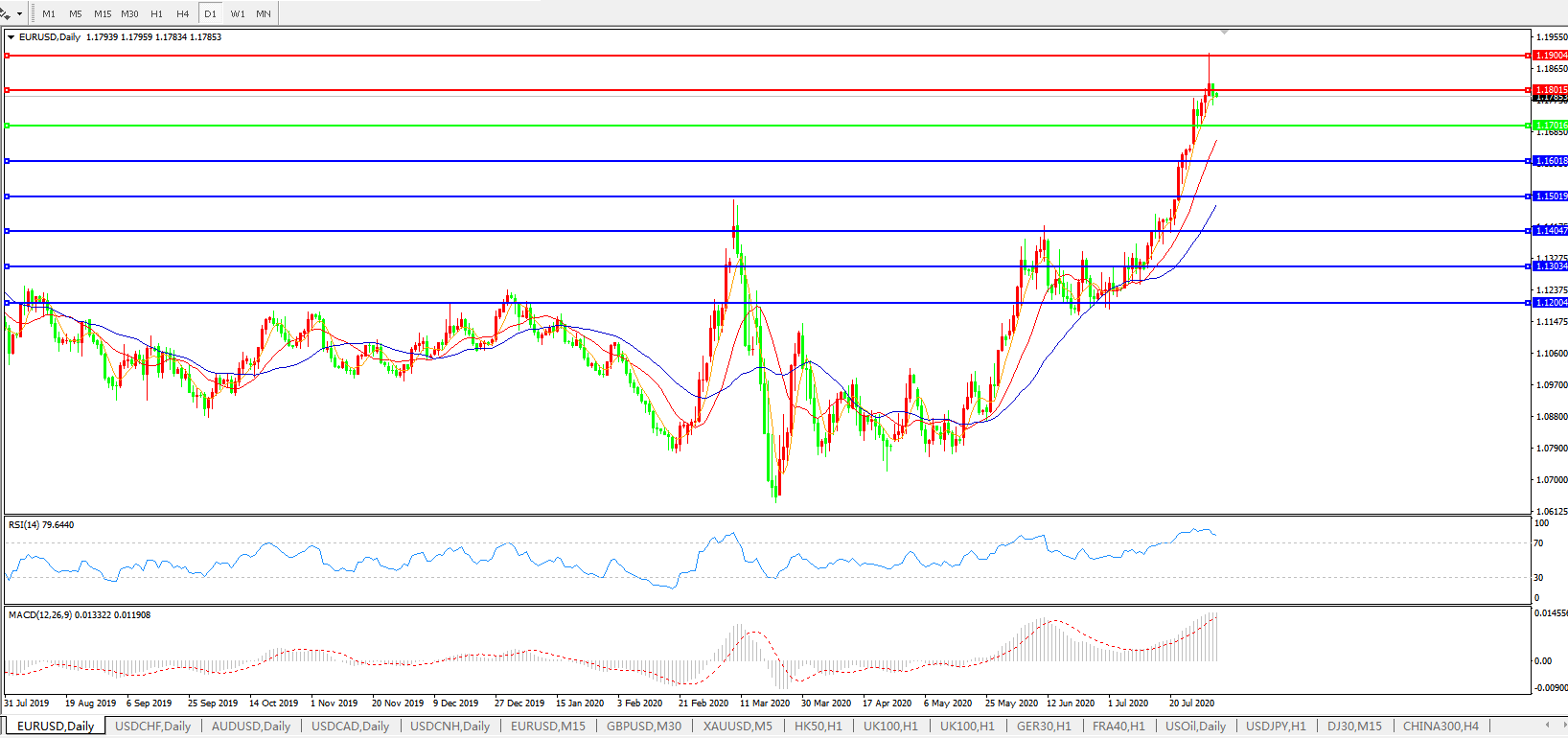Image resolution: width=1568 pixels, height=738 pixels.
Task: Choose the MN monthly timeframe
Action: pos(264,14)
